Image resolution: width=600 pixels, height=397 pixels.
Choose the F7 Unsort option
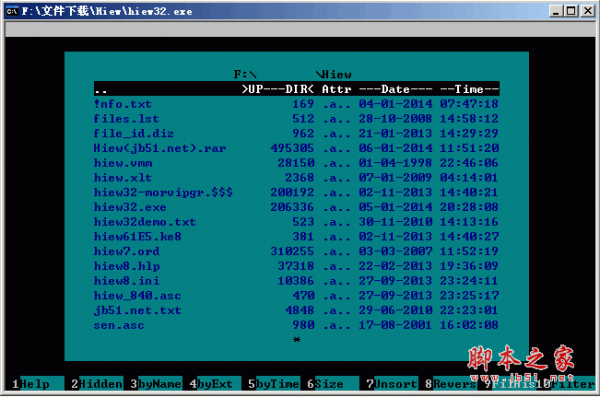coord(392,384)
